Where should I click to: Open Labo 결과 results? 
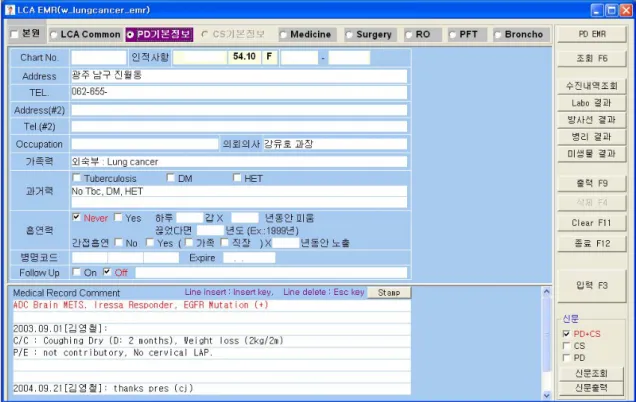[591, 103]
